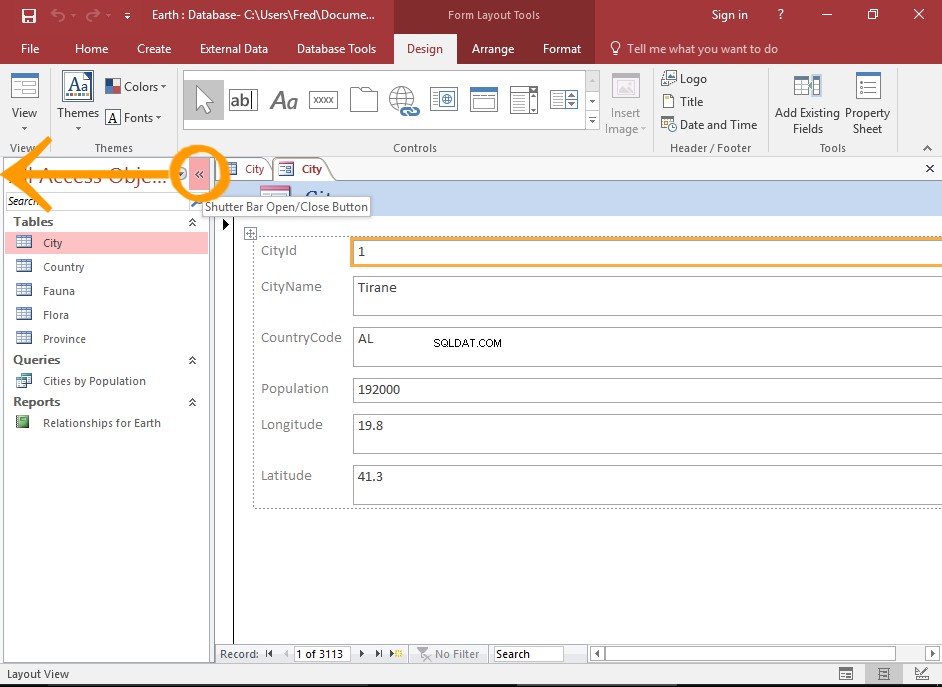Image resolution: width=942 pixels, height=687 pixels.
Task: Click the record Search box
Action: 527,654
